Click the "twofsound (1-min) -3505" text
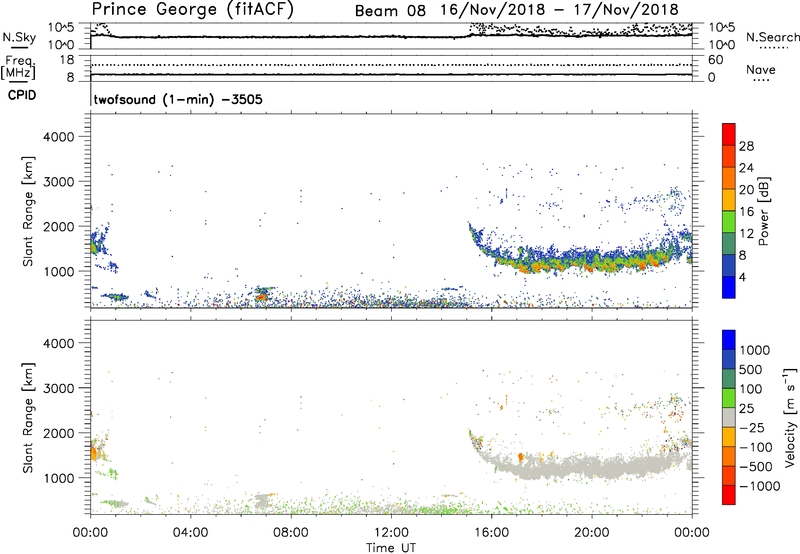This screenshot has height=554, width=800. [178, 99]
